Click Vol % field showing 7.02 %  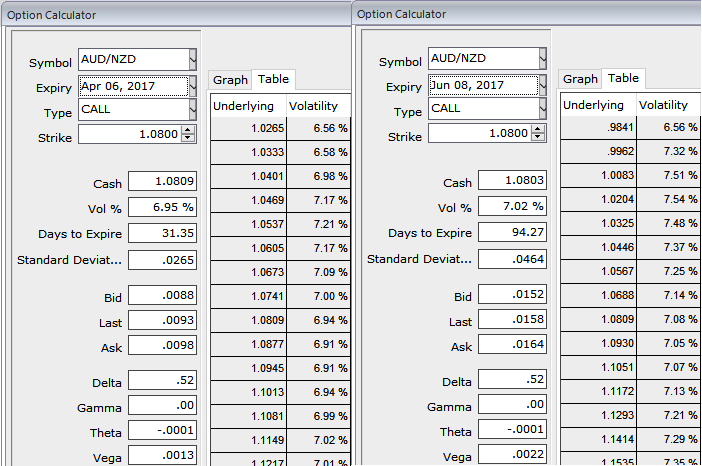[x=513, y=206]
